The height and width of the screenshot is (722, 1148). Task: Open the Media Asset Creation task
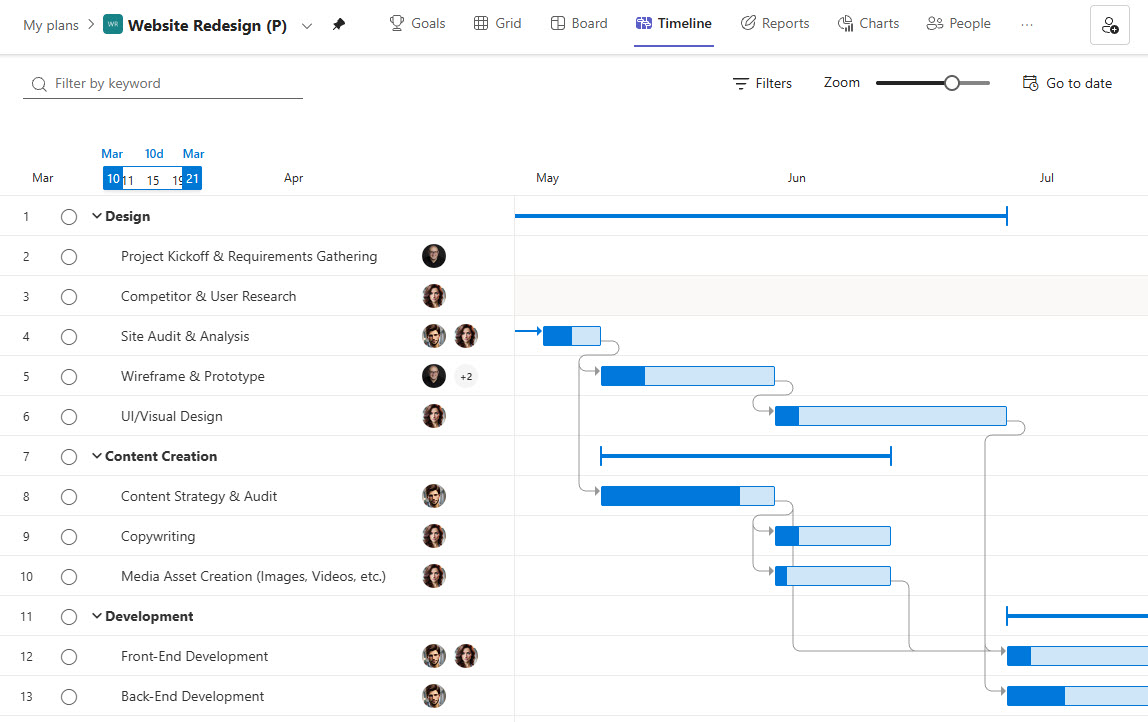(x=253, y=576)
